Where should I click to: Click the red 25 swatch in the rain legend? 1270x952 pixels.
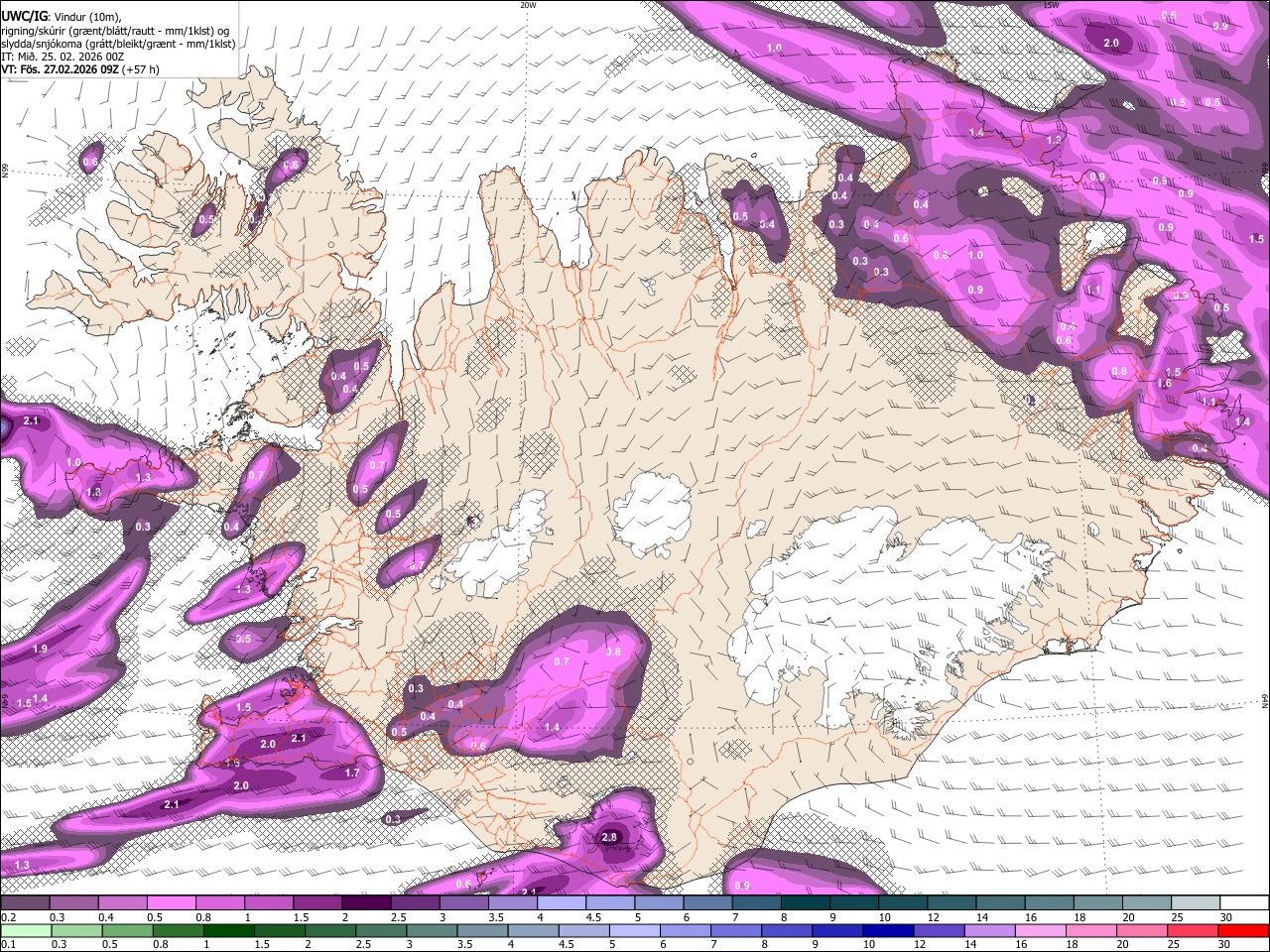[x=1192, y=930]
